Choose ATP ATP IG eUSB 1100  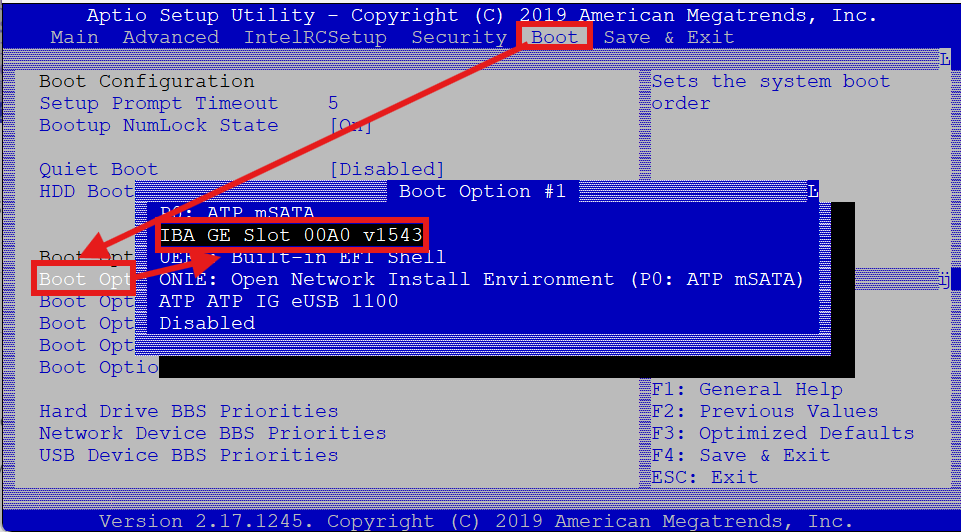pos(278,301)
